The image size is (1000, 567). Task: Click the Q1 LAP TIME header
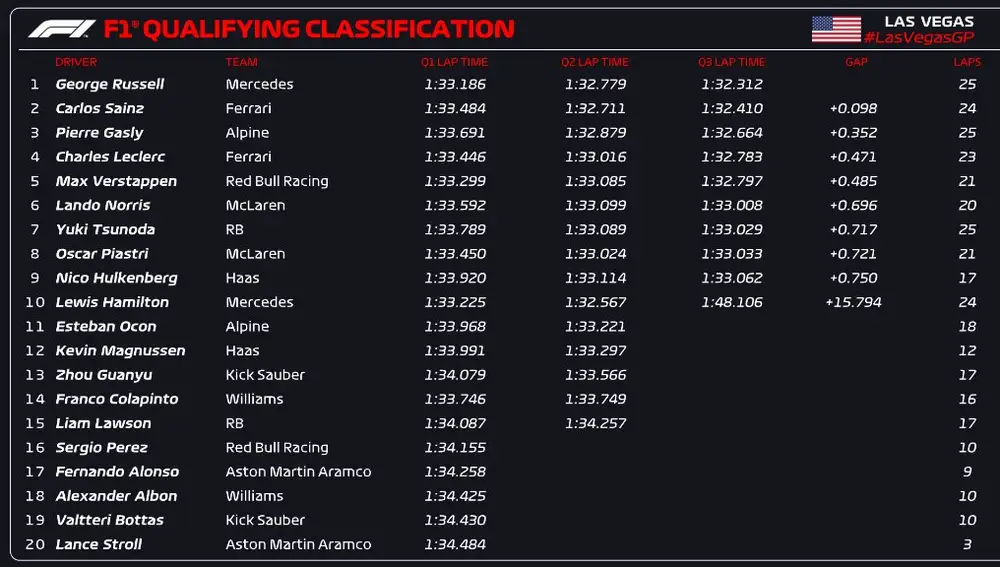pyautogui.click(x=454, y=62)
